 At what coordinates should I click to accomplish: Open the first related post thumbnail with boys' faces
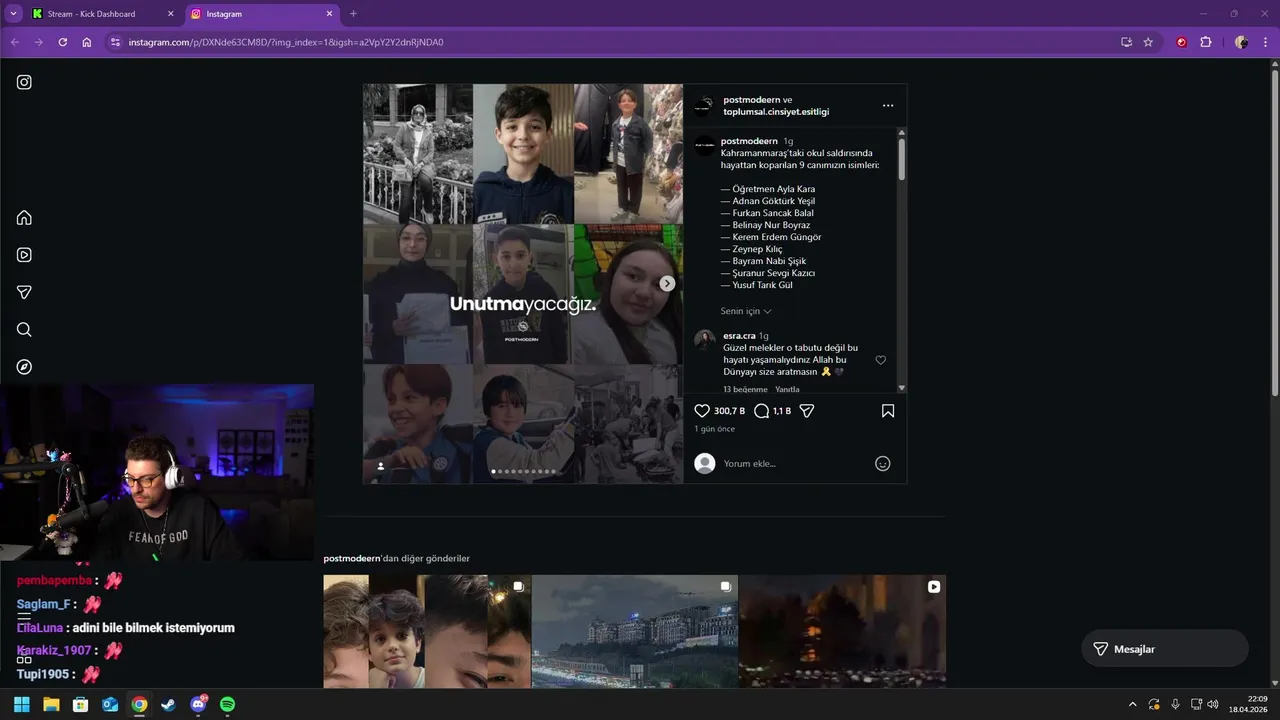pos(427,631)
